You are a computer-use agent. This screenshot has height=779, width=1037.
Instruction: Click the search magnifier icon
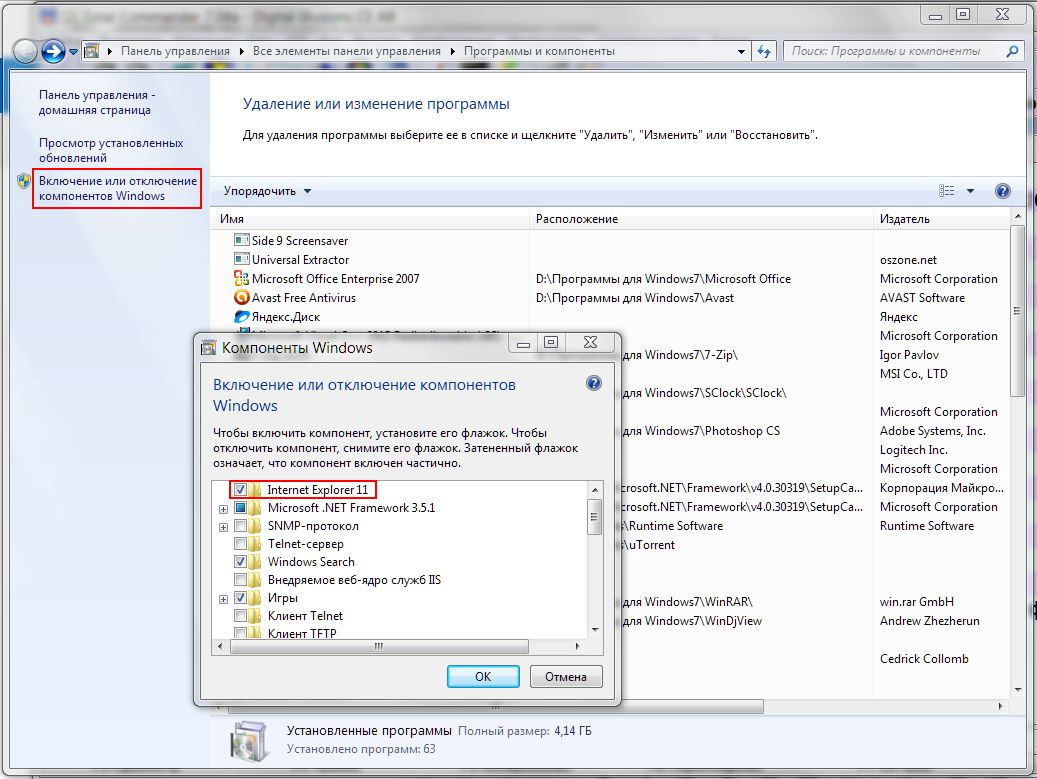(1012, 51)
